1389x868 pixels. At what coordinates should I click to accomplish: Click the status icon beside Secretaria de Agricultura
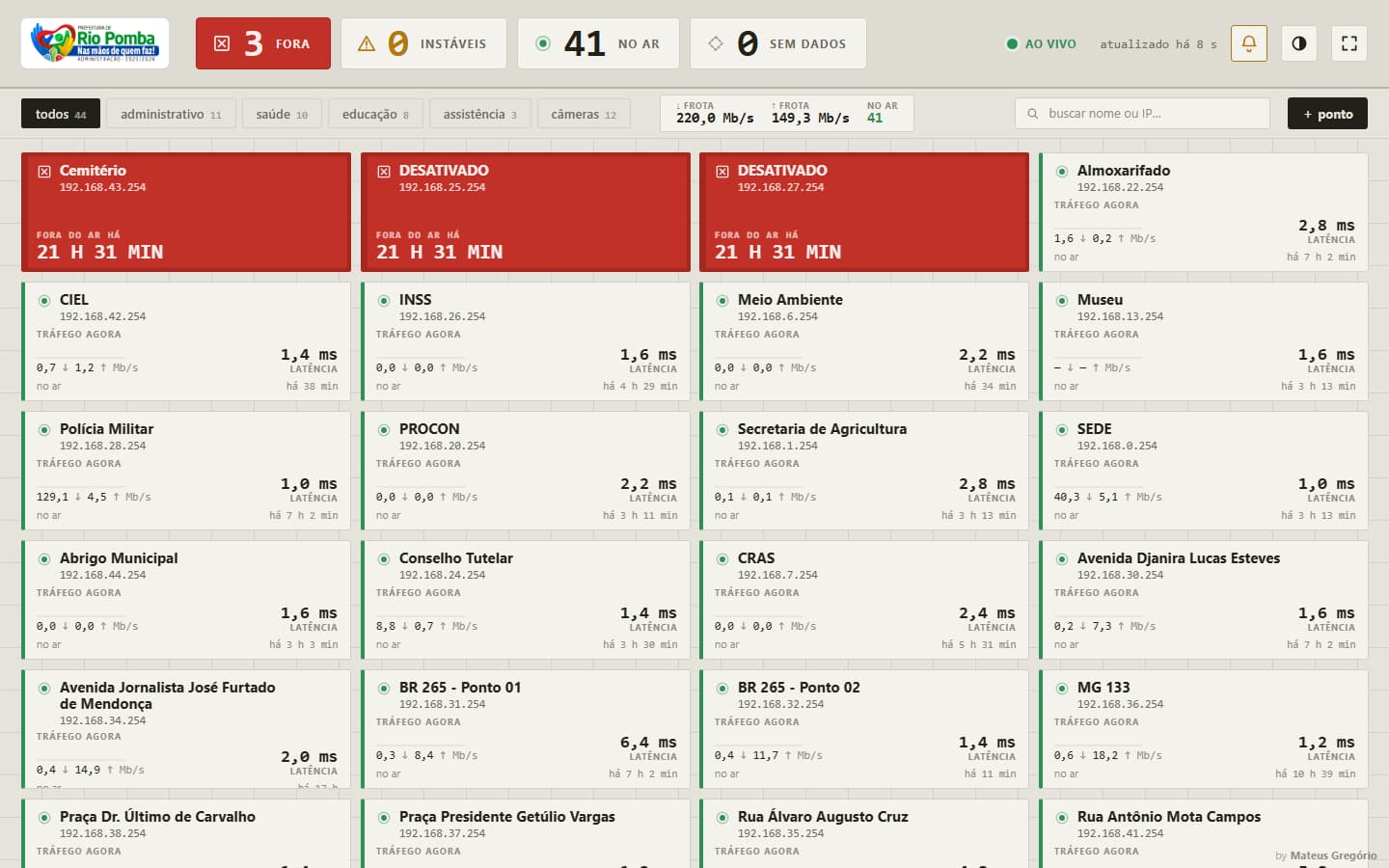[722, 430]
